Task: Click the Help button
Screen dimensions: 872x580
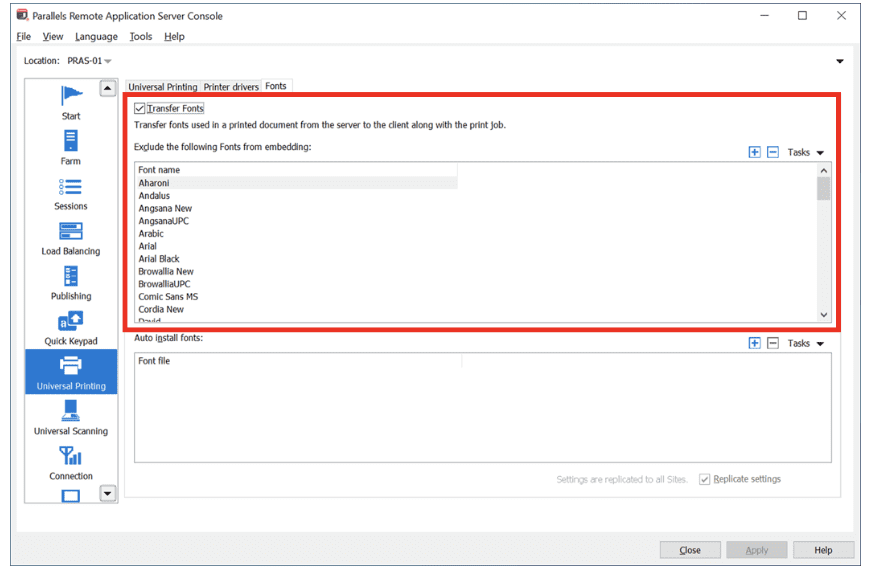Action: (x=823, y=550)
